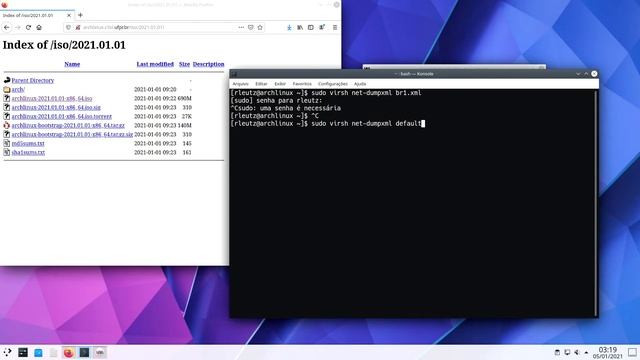Open Firefox home page
The width and height of the screenshot is (640, 360).
coord(39,27)
